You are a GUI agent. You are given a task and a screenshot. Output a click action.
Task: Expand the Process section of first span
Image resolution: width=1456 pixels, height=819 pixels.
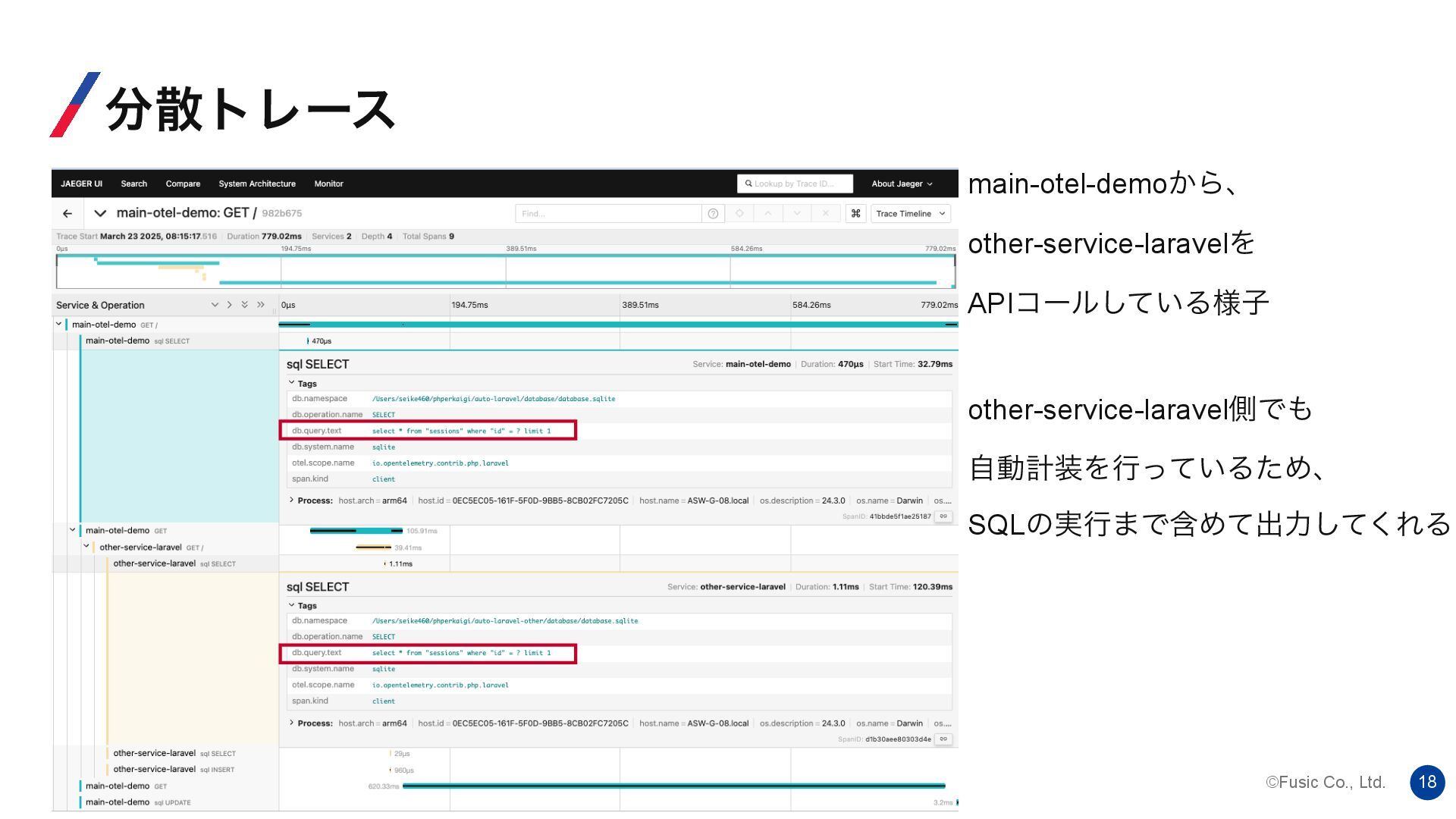point(291,500)
